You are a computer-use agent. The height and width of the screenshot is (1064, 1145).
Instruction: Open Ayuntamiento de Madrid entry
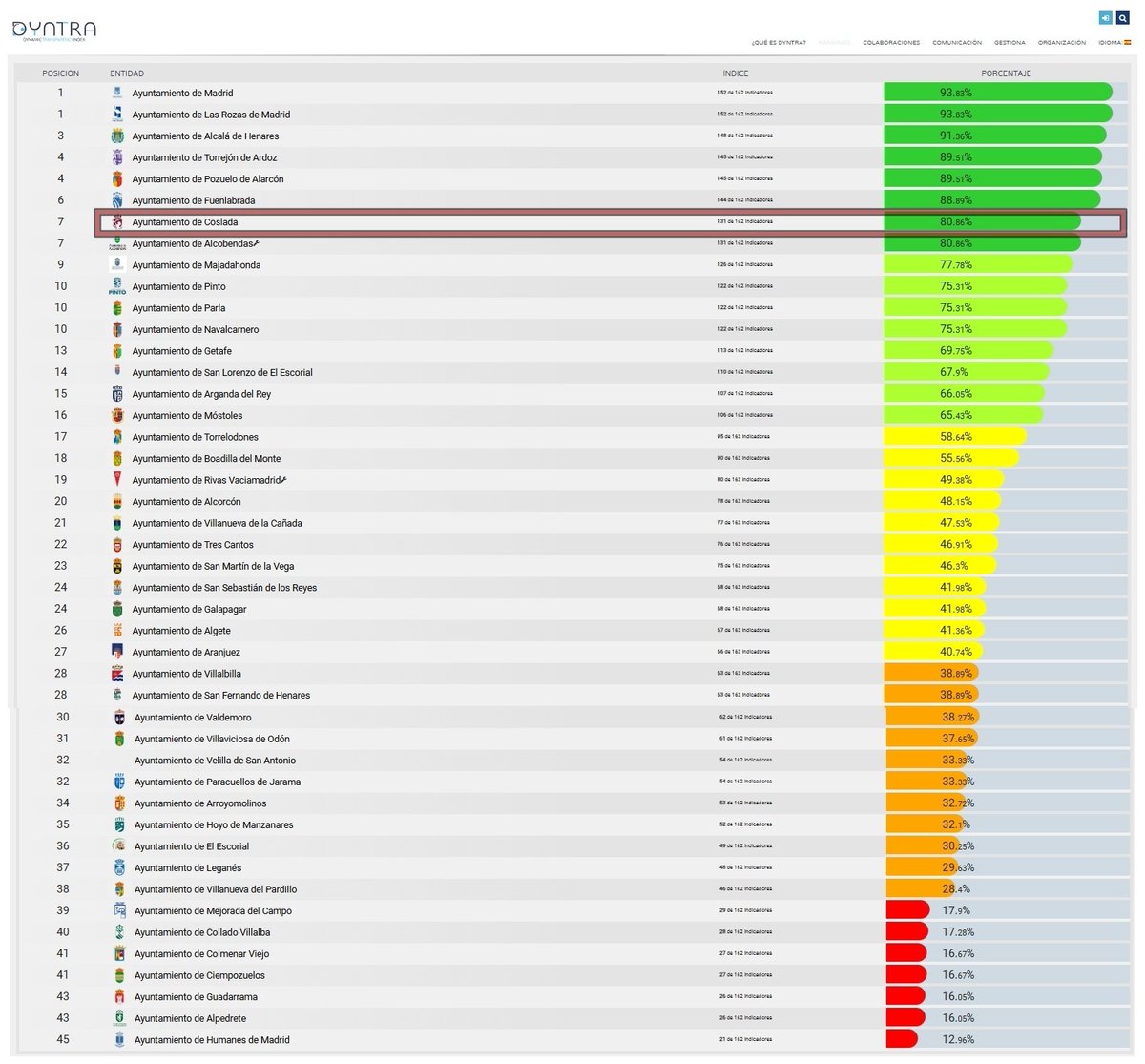tap(182, 94)
